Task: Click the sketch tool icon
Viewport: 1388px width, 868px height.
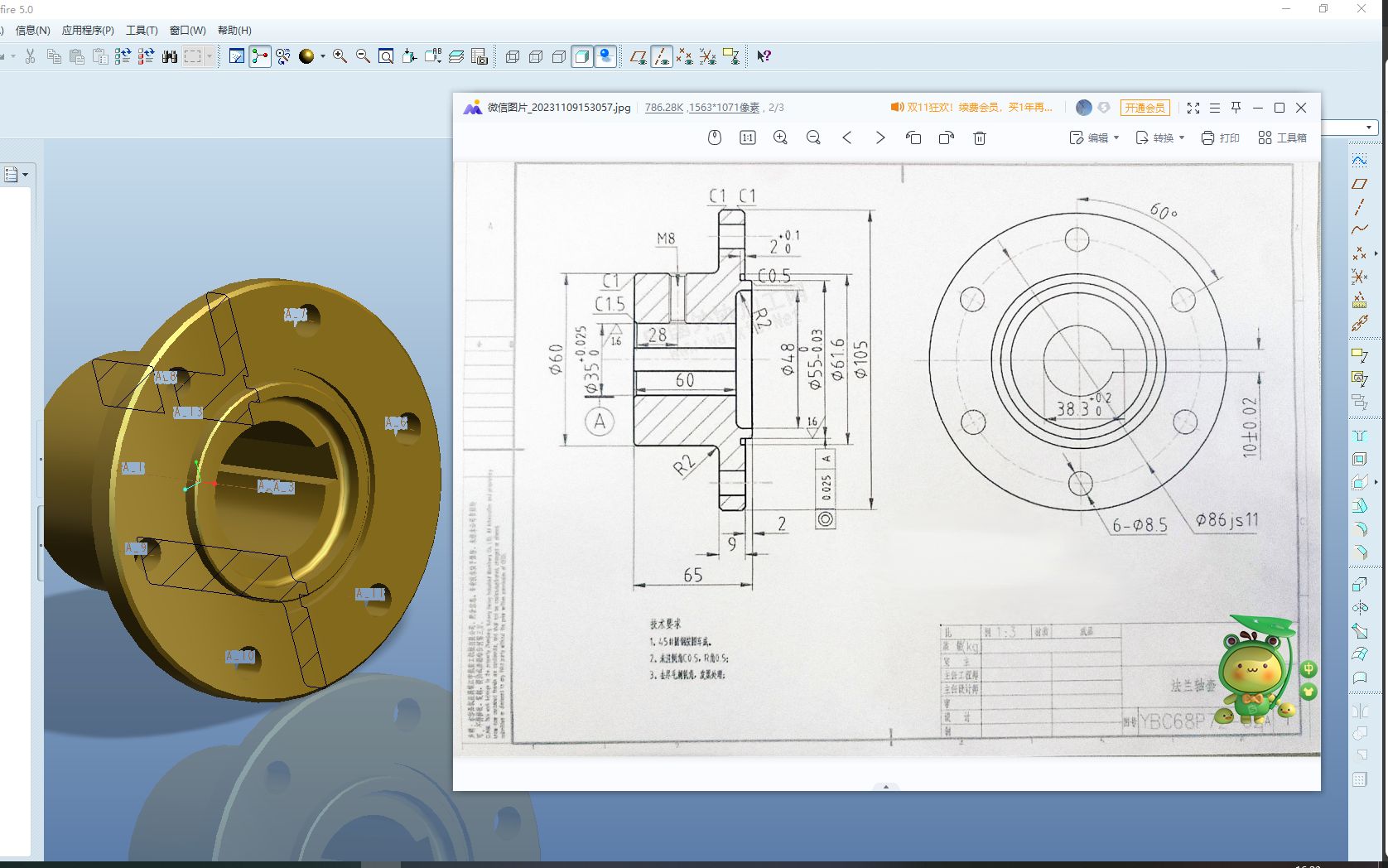Action: [1359, 160]
